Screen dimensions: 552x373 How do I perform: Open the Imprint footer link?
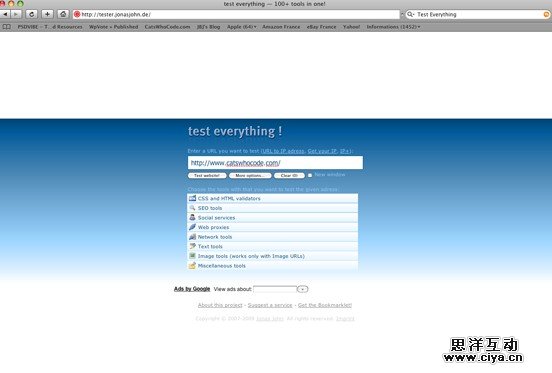345,318
